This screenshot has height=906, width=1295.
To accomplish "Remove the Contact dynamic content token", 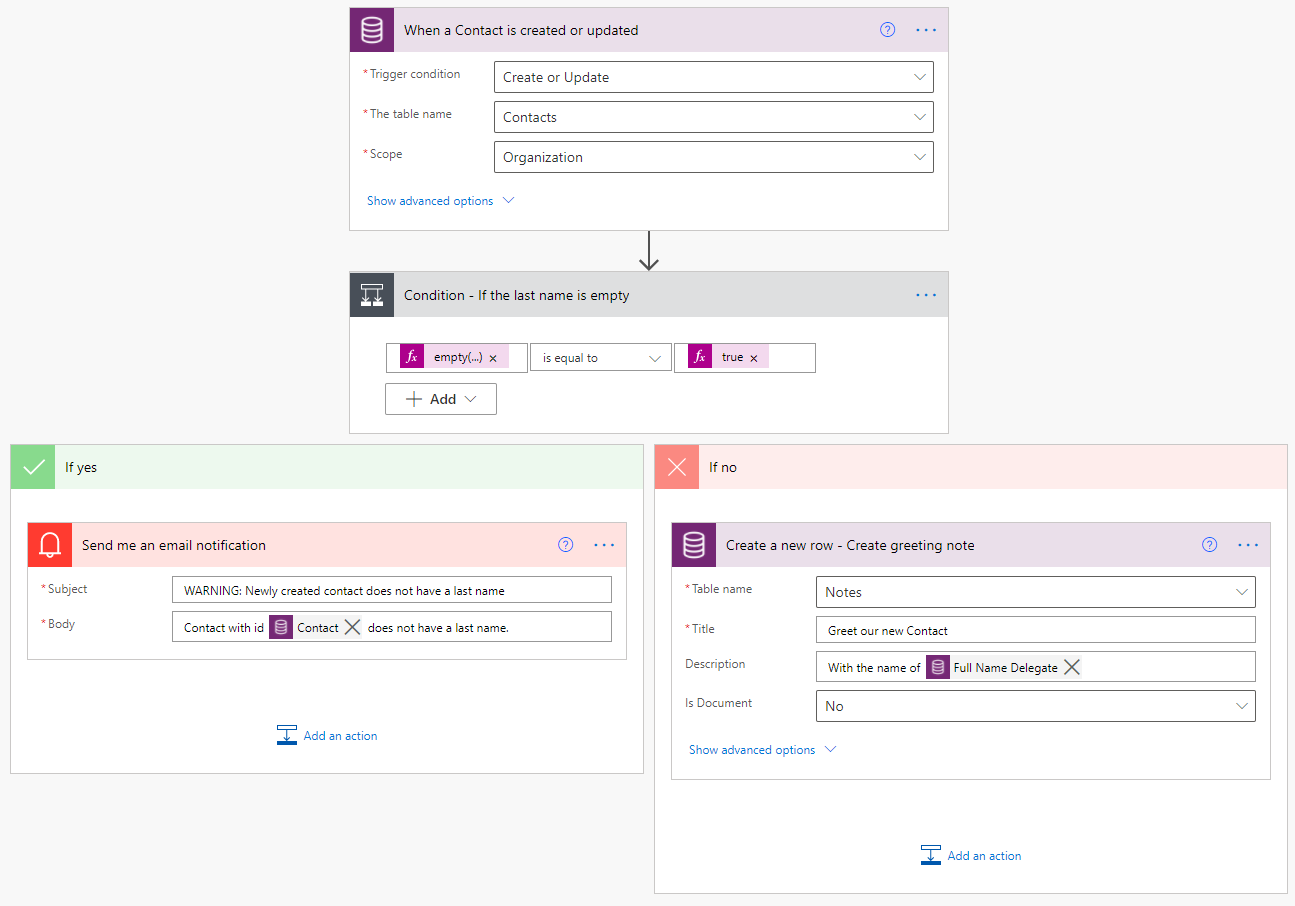I will [x=352, y=627].
